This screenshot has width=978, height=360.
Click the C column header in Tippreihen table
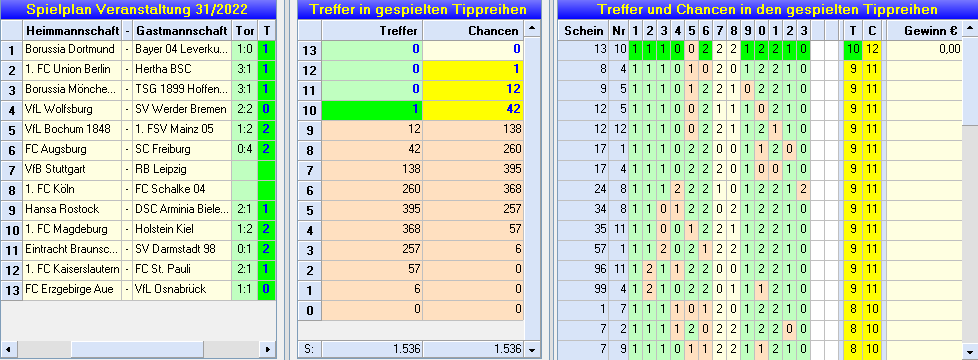(x=872, y=31)
